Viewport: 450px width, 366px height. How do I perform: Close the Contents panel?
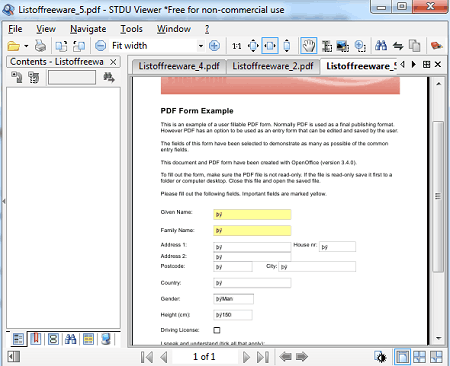pos(113,62)
